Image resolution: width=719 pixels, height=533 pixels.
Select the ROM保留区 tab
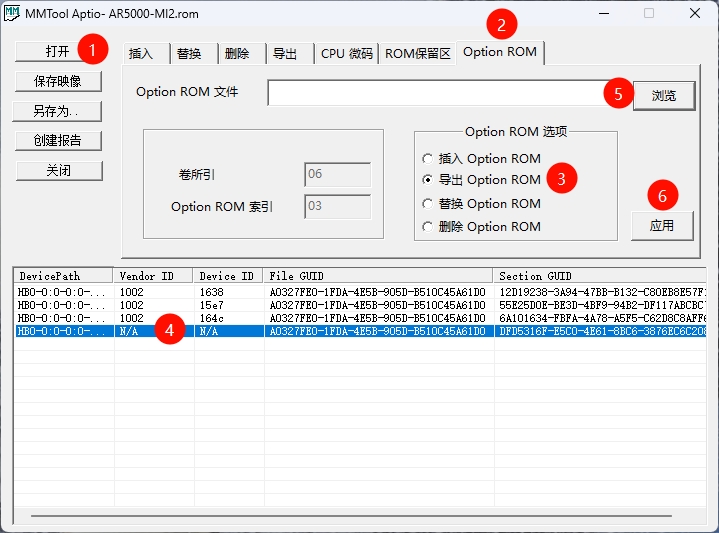click(418, 54)
